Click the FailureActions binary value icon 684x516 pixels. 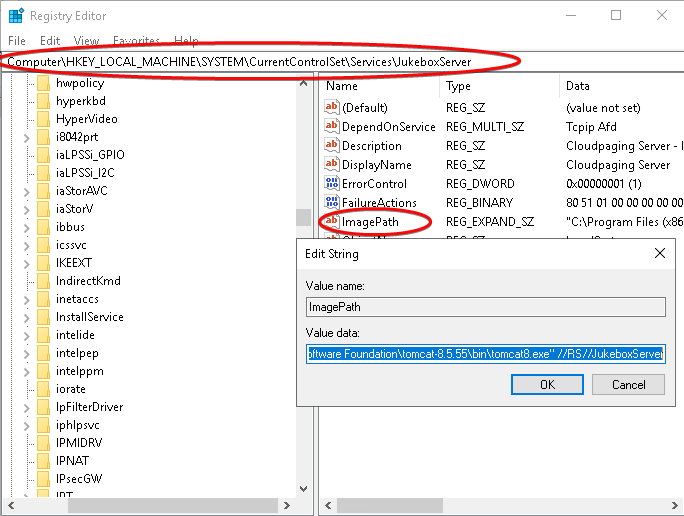point(332,203)
